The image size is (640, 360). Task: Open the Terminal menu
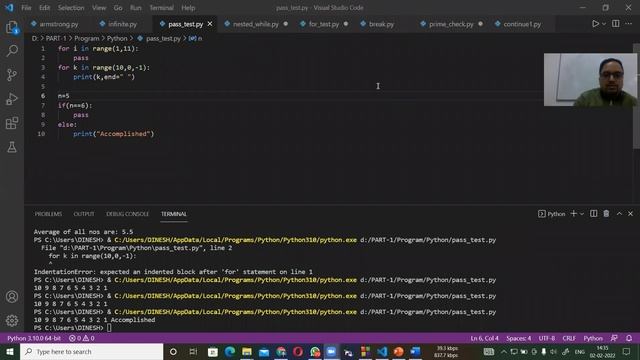pyautogui.click(x=161, y=8)
